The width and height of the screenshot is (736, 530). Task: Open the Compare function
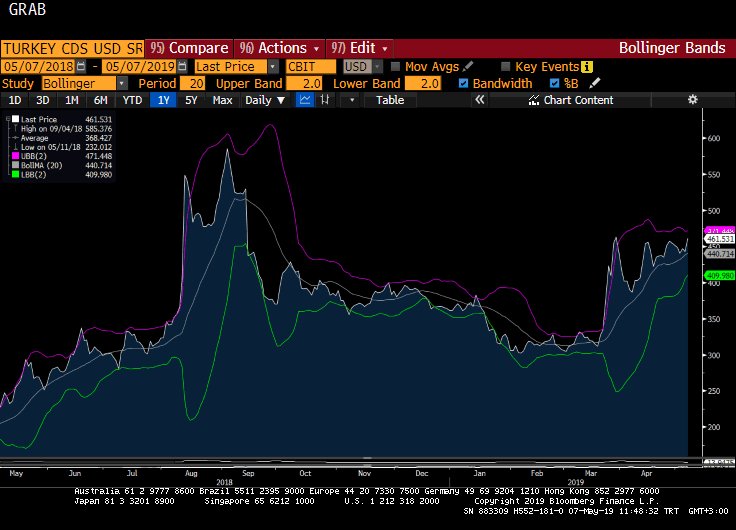189,48
